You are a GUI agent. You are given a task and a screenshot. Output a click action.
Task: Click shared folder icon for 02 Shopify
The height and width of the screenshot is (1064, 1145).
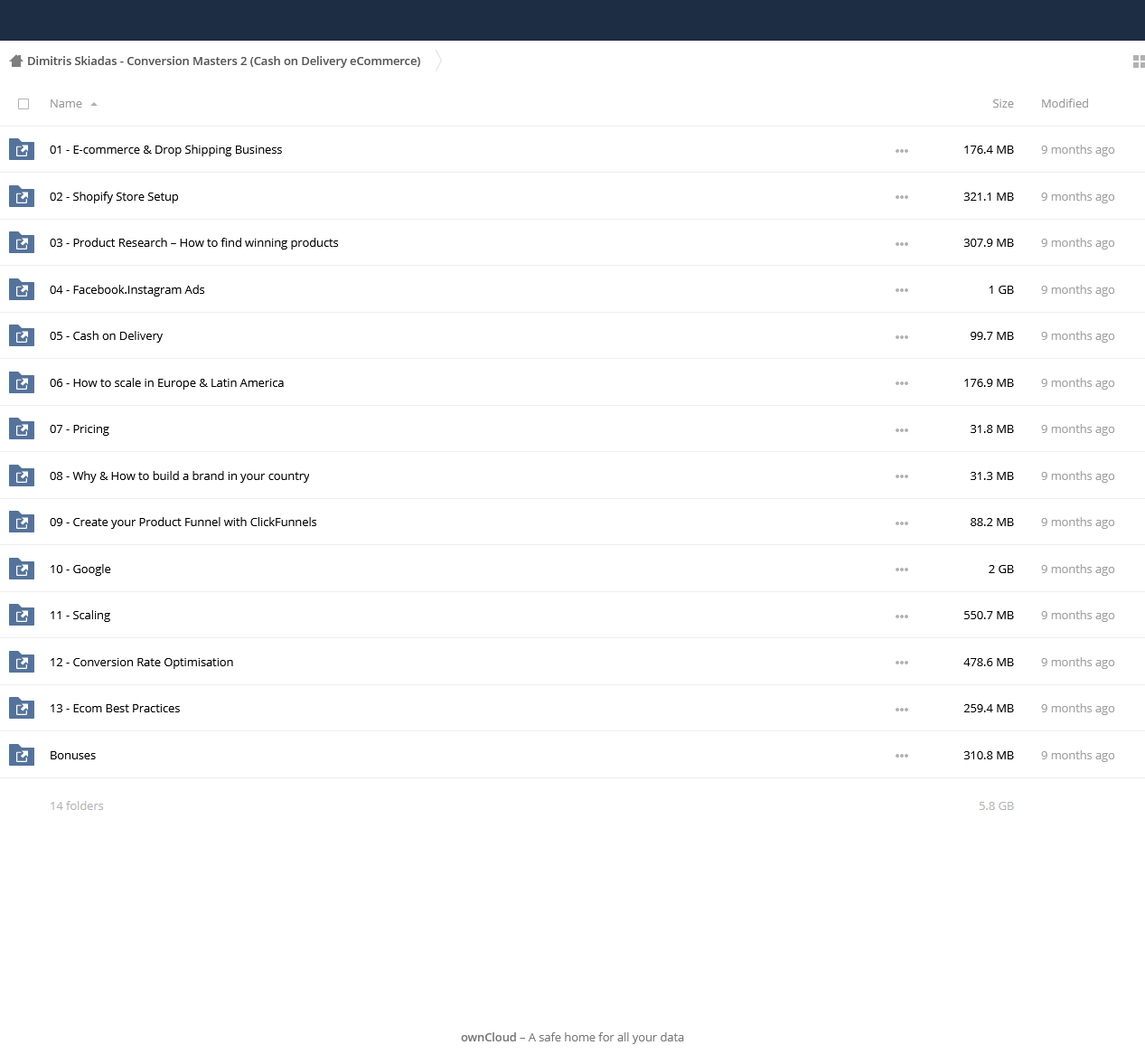click(22, 196)
